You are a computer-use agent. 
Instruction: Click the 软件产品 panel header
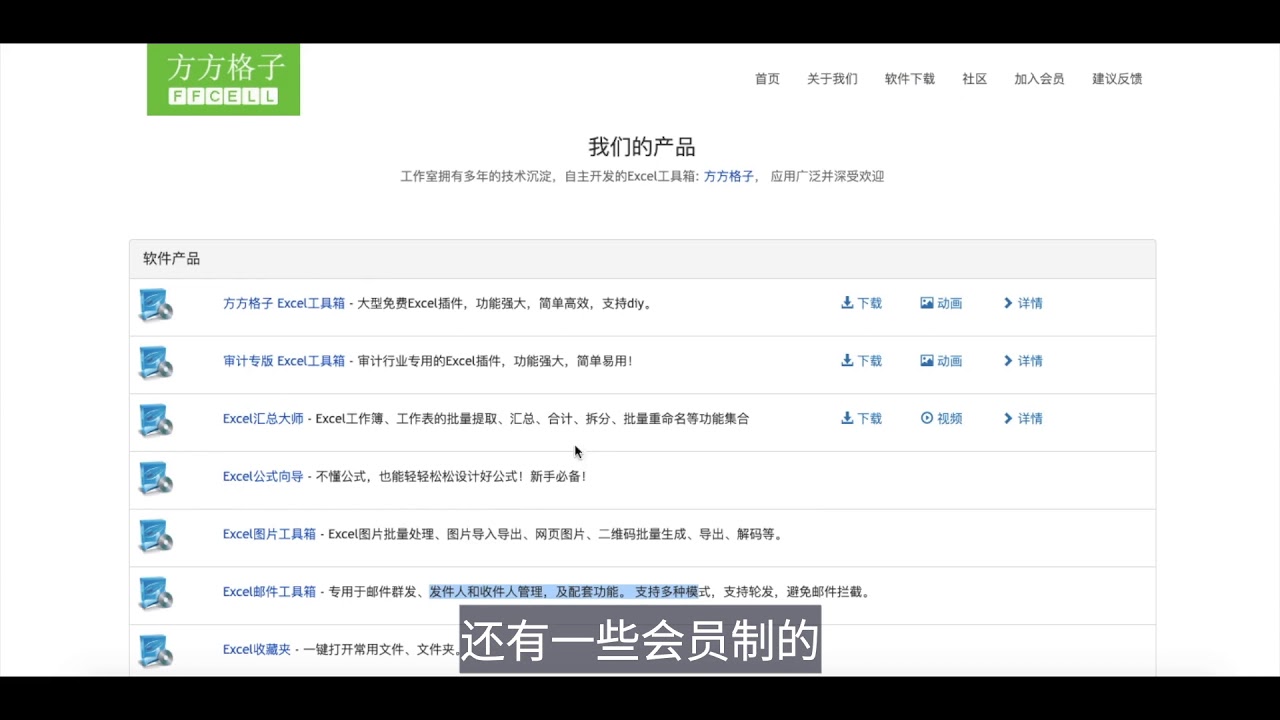pos(642,259)
